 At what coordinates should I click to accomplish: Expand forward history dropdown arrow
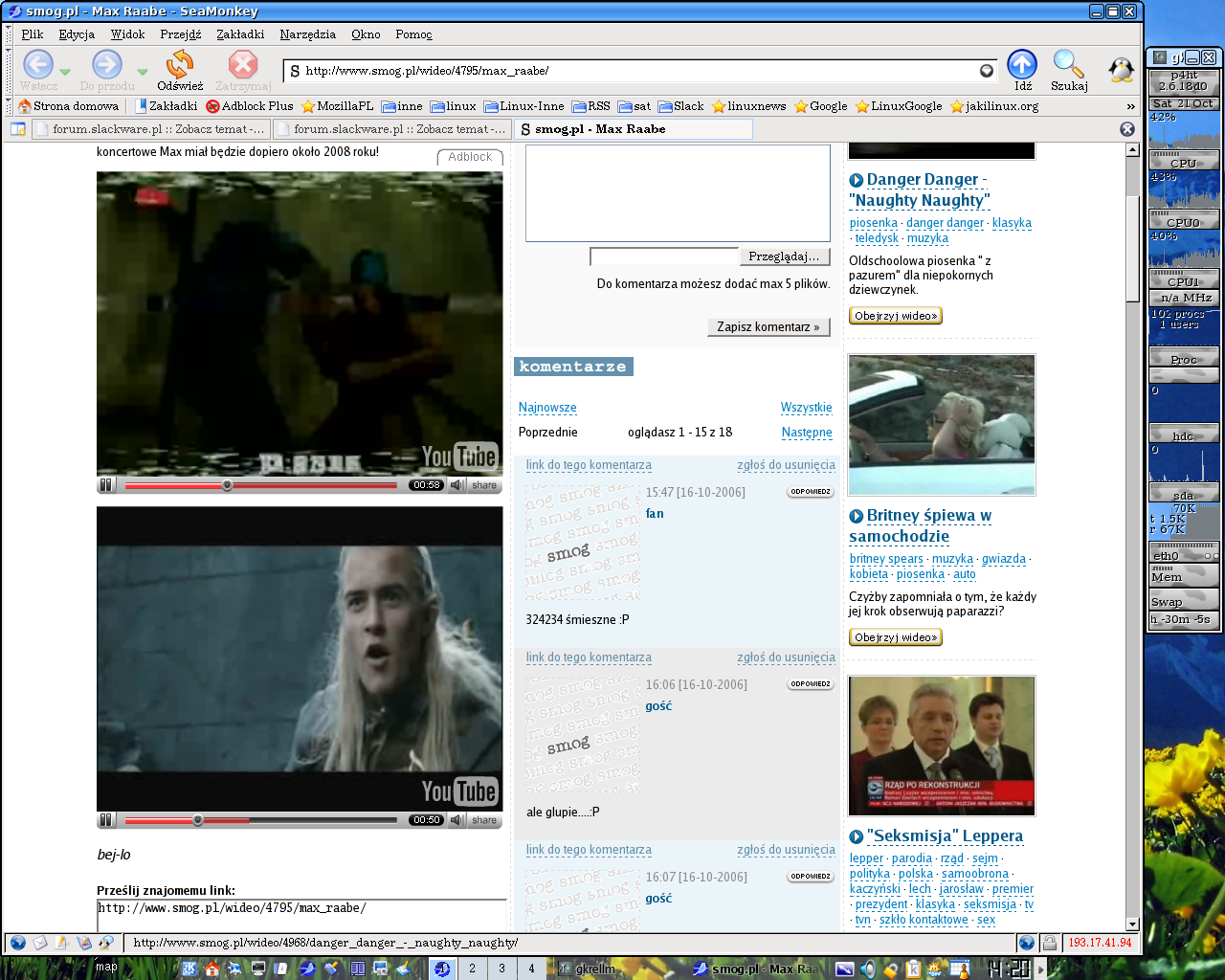click(x=142, y=72)
